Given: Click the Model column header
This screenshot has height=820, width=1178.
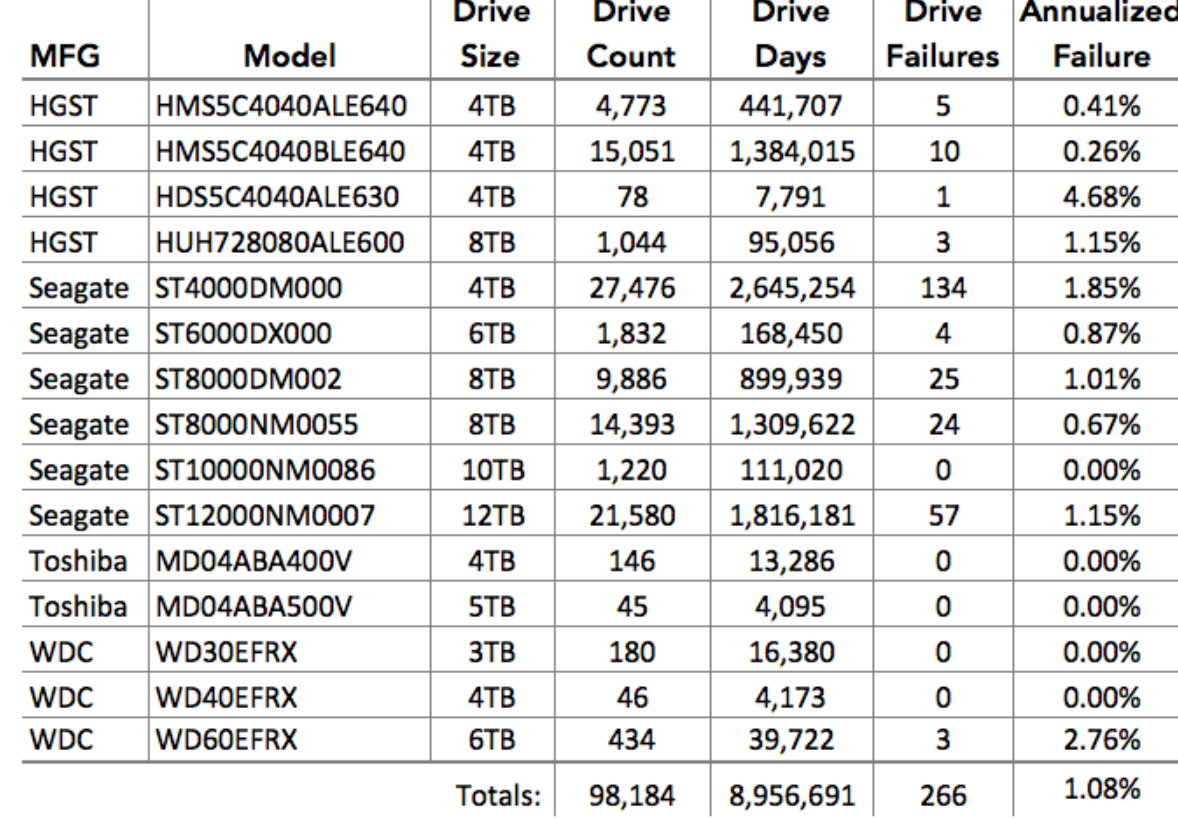Looking at the screenshot, I should [x=289, y=56].
